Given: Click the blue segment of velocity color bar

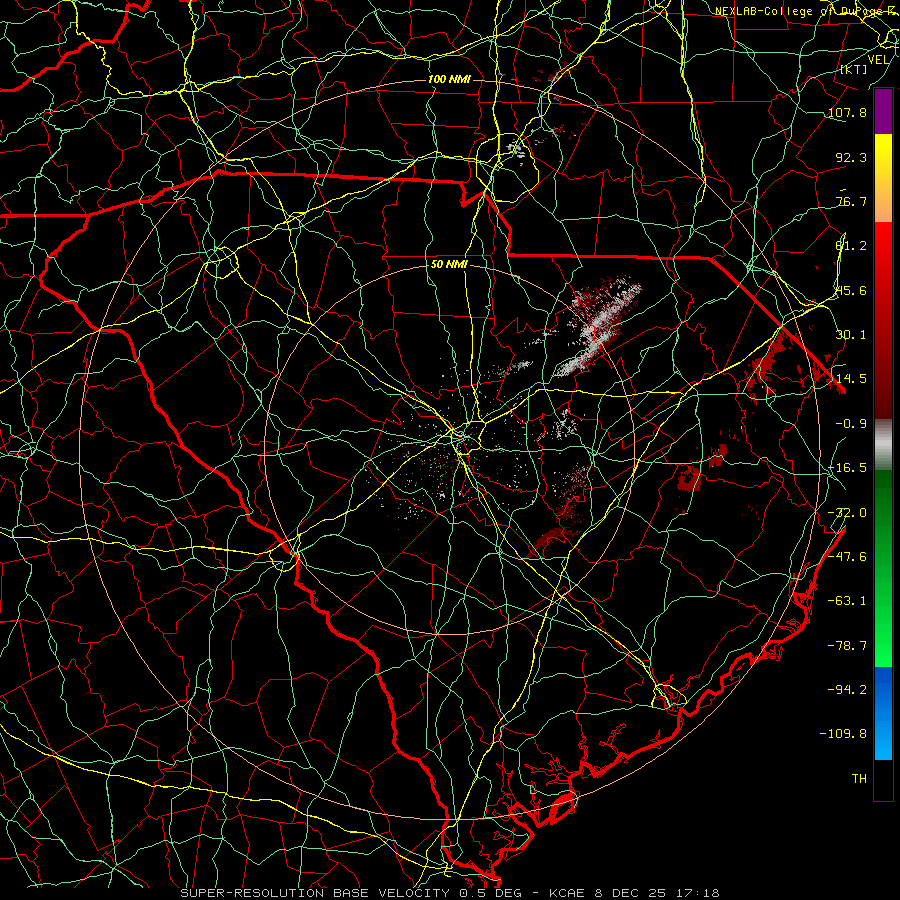Looking at the screenshot, I should pyautogui.click(x=883, y=713).
